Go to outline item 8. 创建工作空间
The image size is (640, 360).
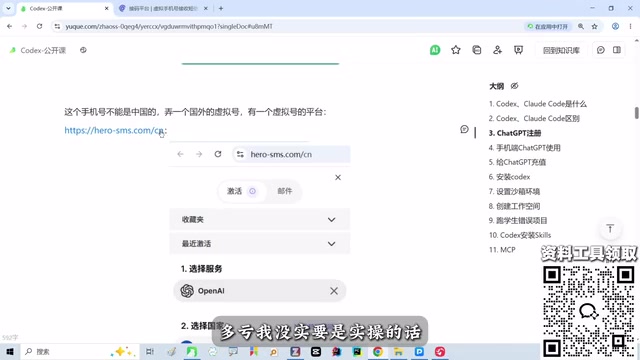[514, 206]
